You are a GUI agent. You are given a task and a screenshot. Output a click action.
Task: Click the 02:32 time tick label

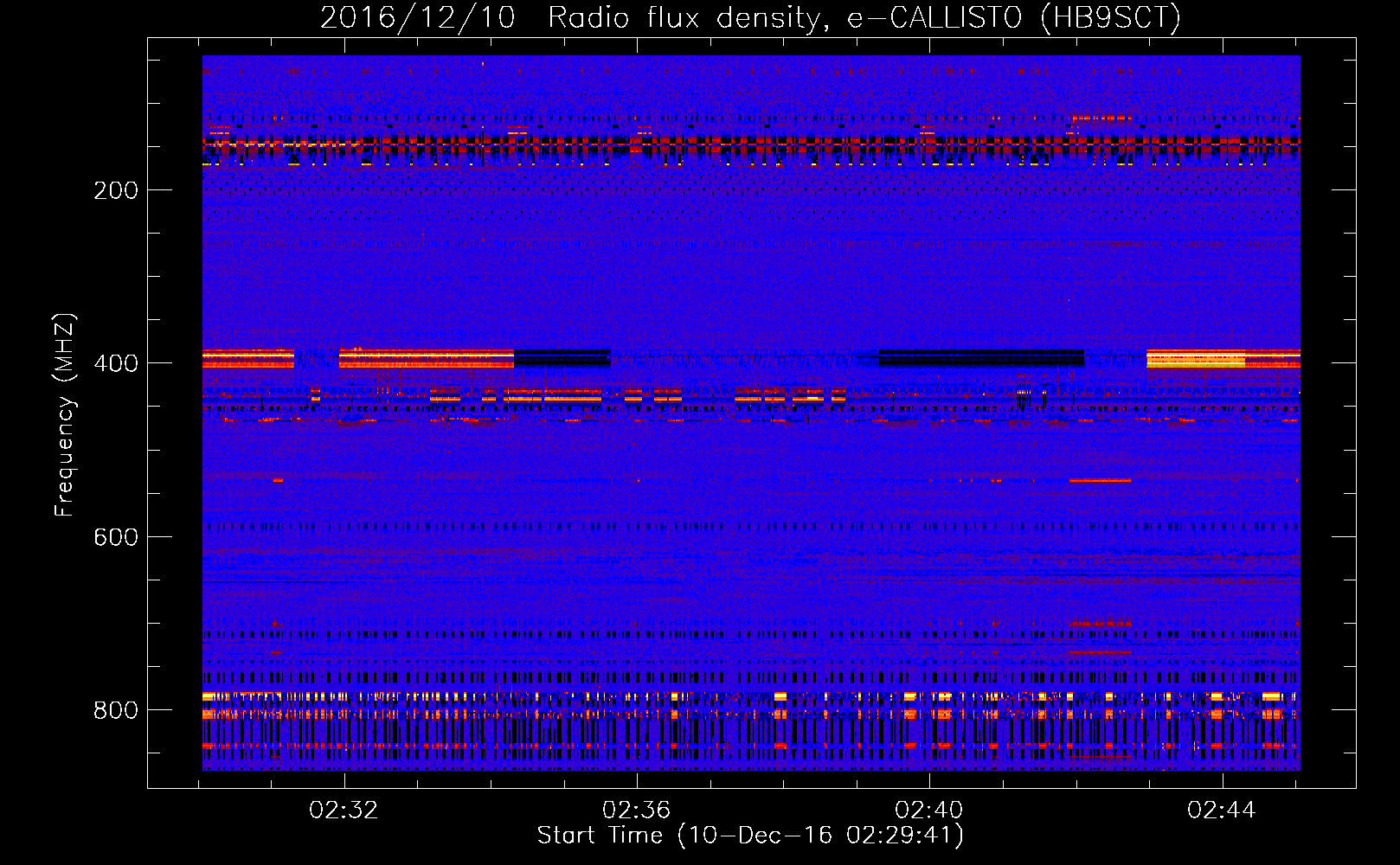(x=344, y=811)
